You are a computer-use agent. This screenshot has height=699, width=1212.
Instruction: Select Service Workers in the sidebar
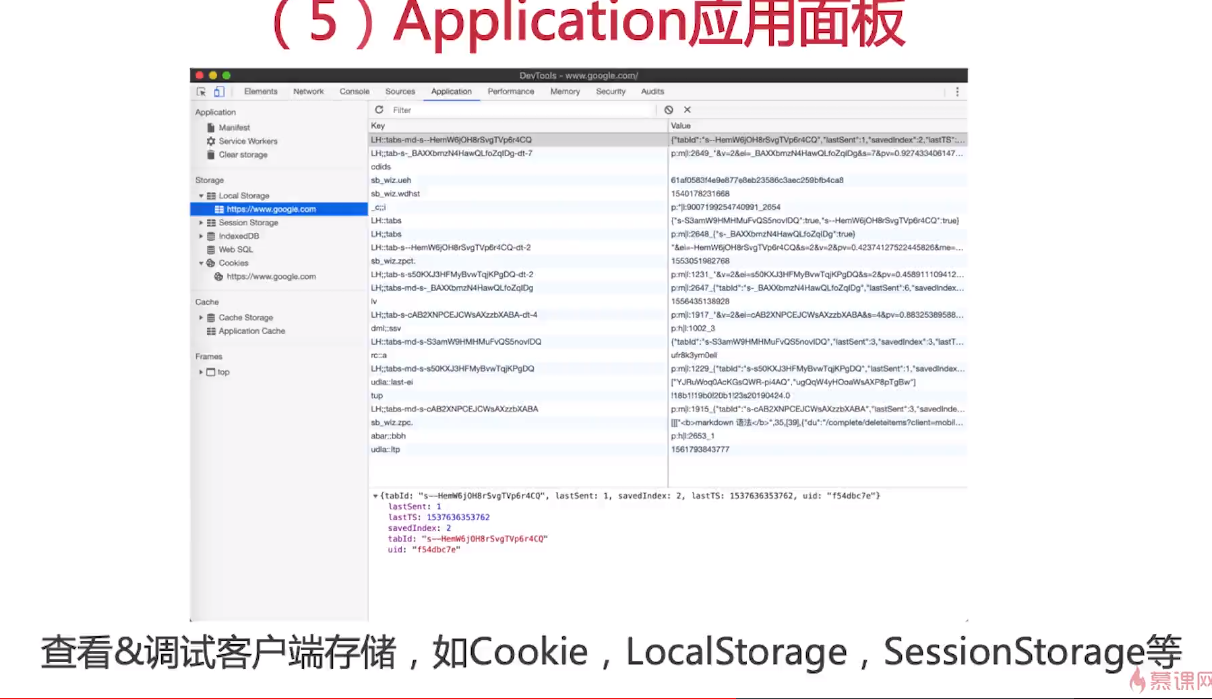click(x=248, y=141)
